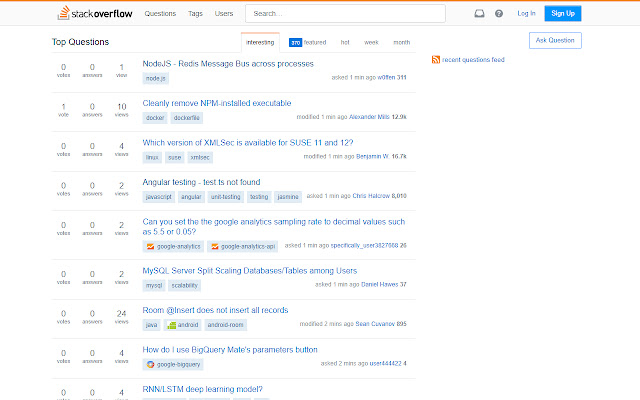Select the hot tab
This screenshot has height=400, width=640.
(x=345, y=42)
